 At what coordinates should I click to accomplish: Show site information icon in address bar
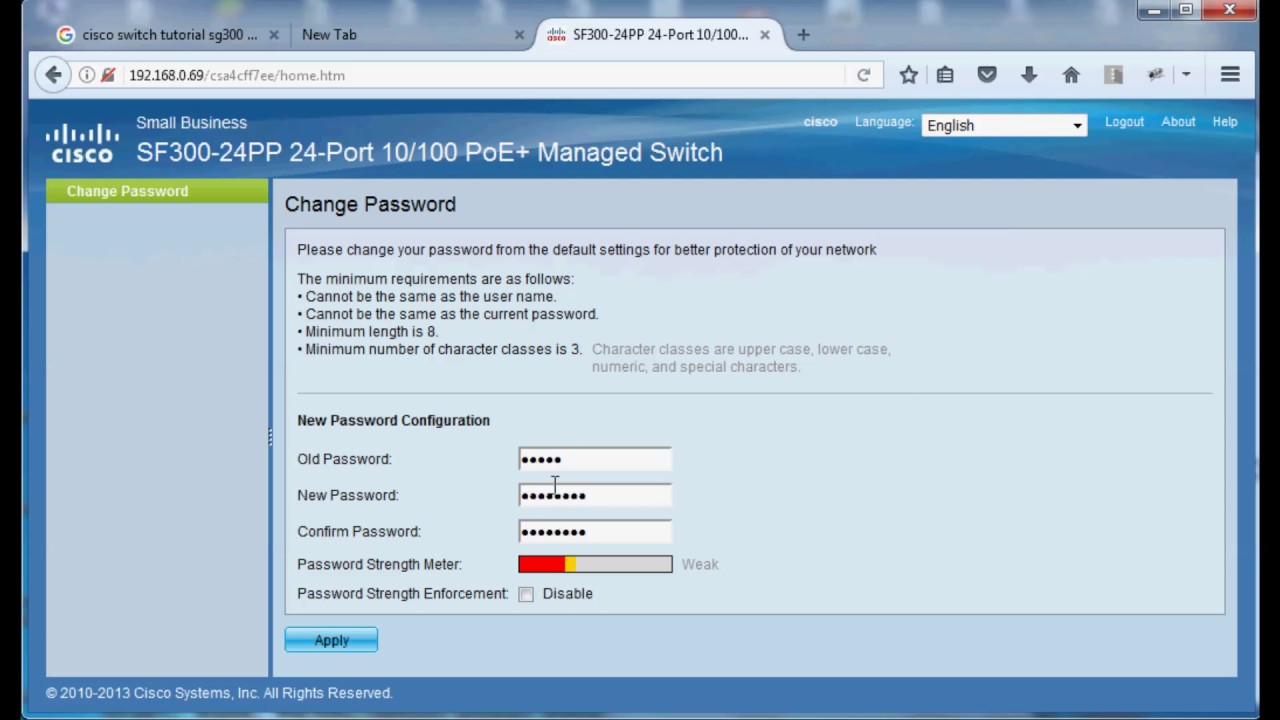coord(87,75)
